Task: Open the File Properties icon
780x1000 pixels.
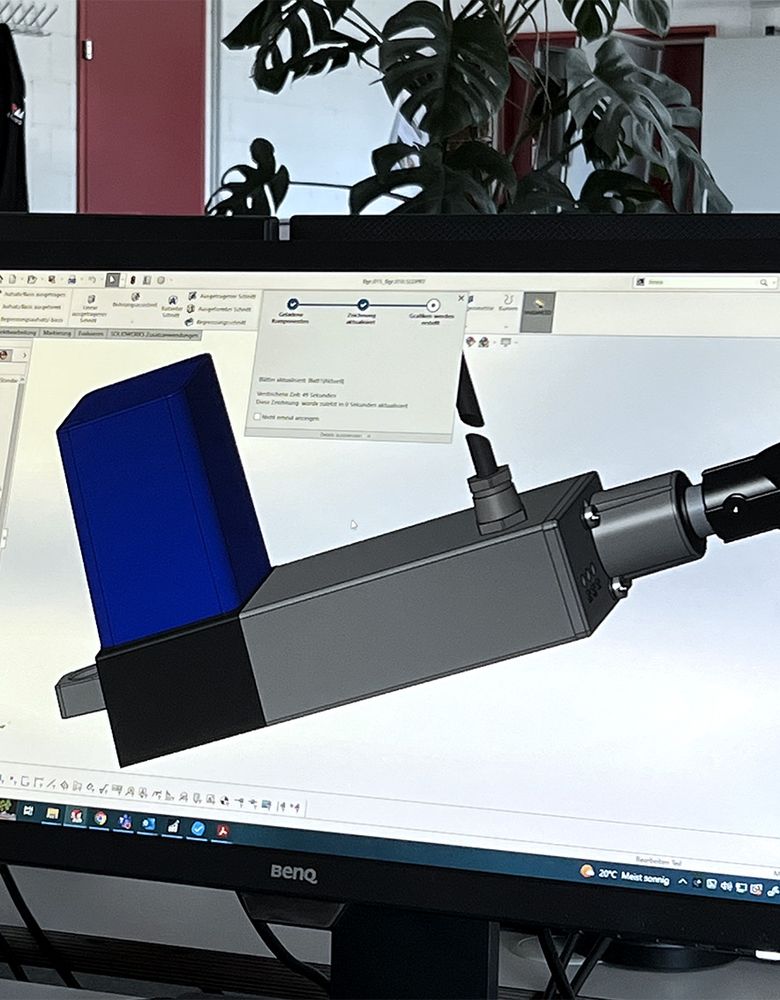Action: coord(147,281)
